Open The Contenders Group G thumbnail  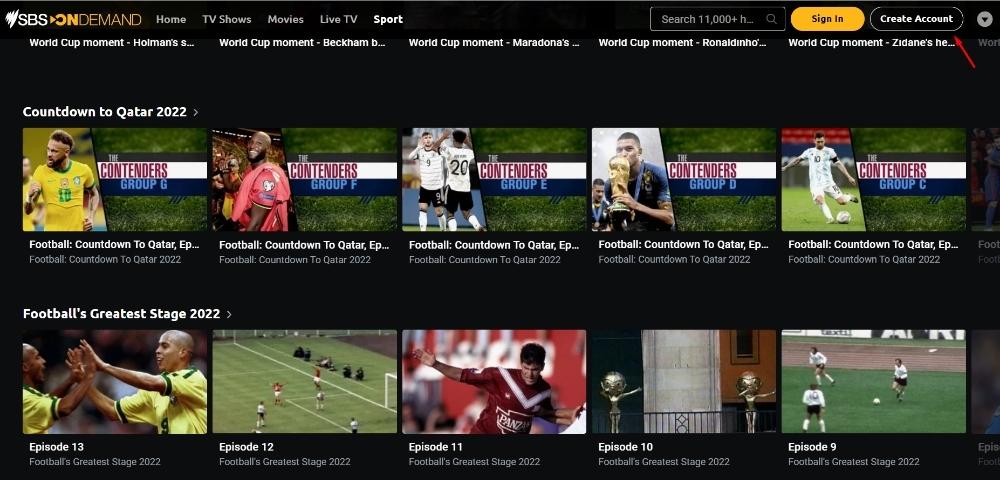coord(115,179)
